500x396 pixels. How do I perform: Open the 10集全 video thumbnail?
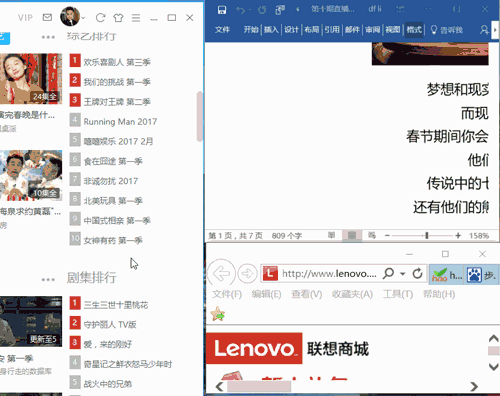pyautogui.click(x=31, y=175)
